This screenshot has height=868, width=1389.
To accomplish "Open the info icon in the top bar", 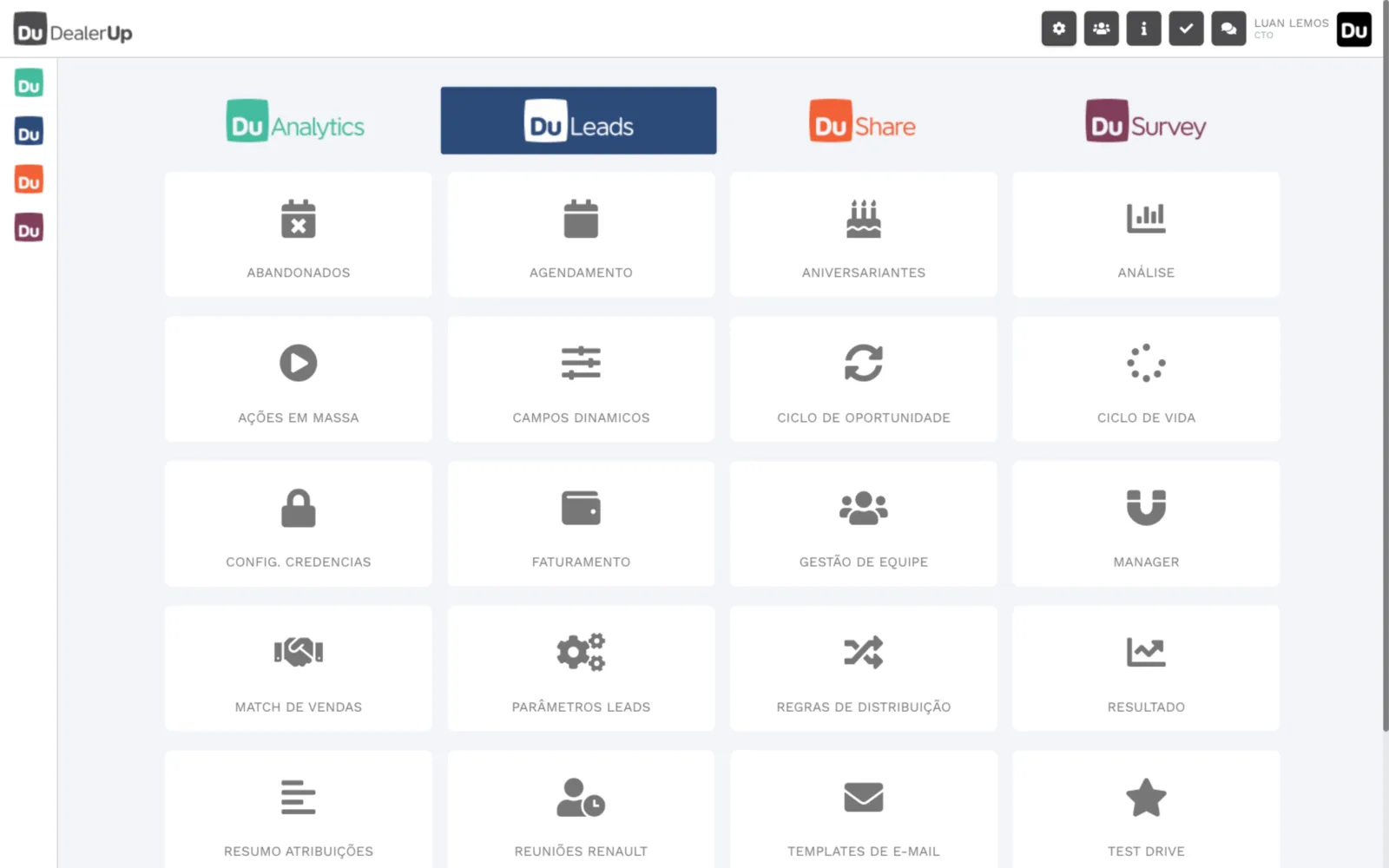I will (x=1143, y=29).
